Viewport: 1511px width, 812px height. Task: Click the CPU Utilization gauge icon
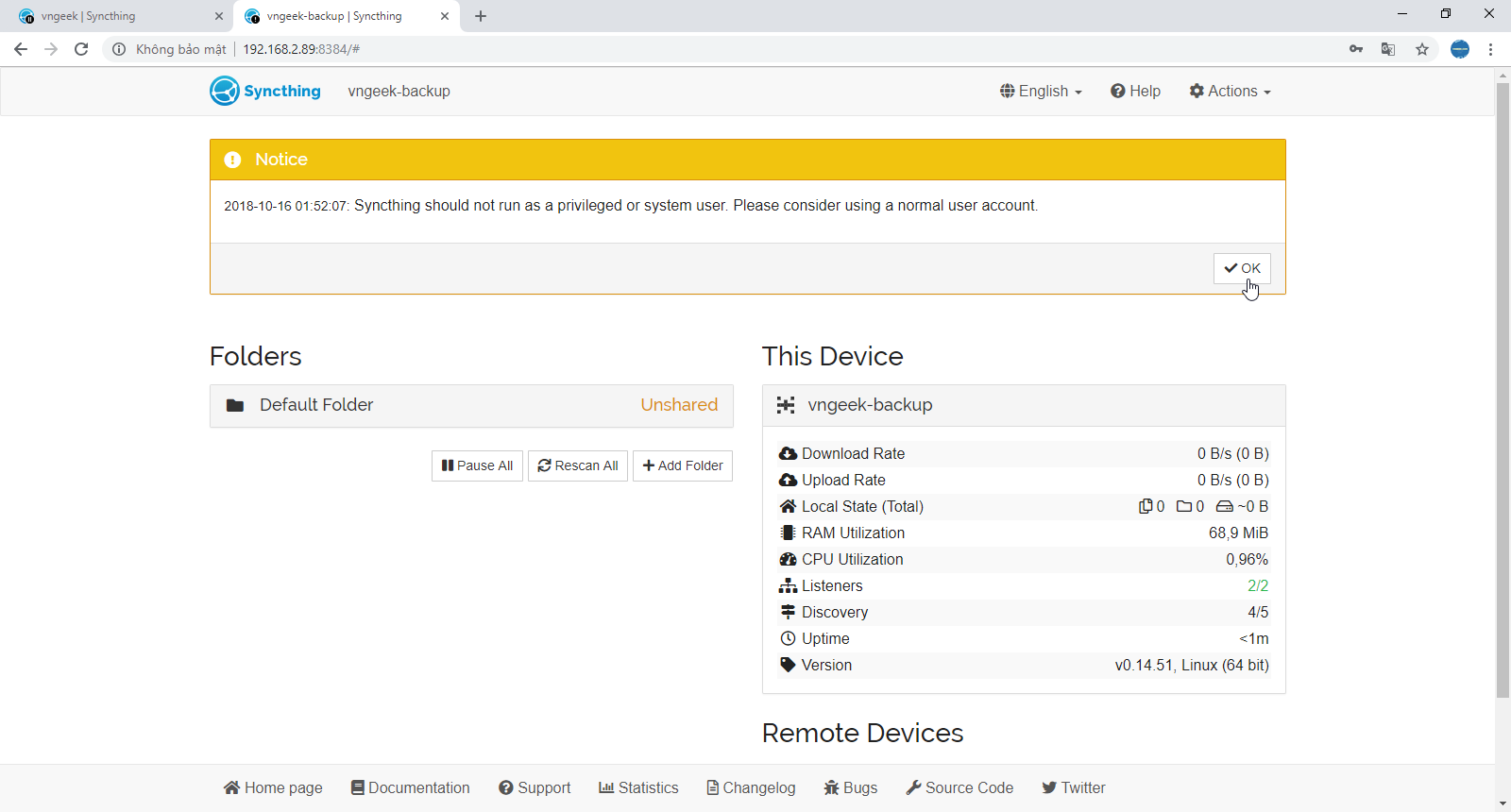click(x=788, y=559)
